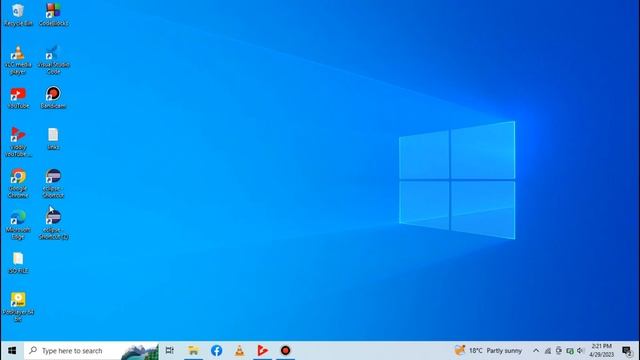Select the VLC media player desktop shortcut
Image resolution: width=640 pixels, height=360 pixels.
point(18,60)
